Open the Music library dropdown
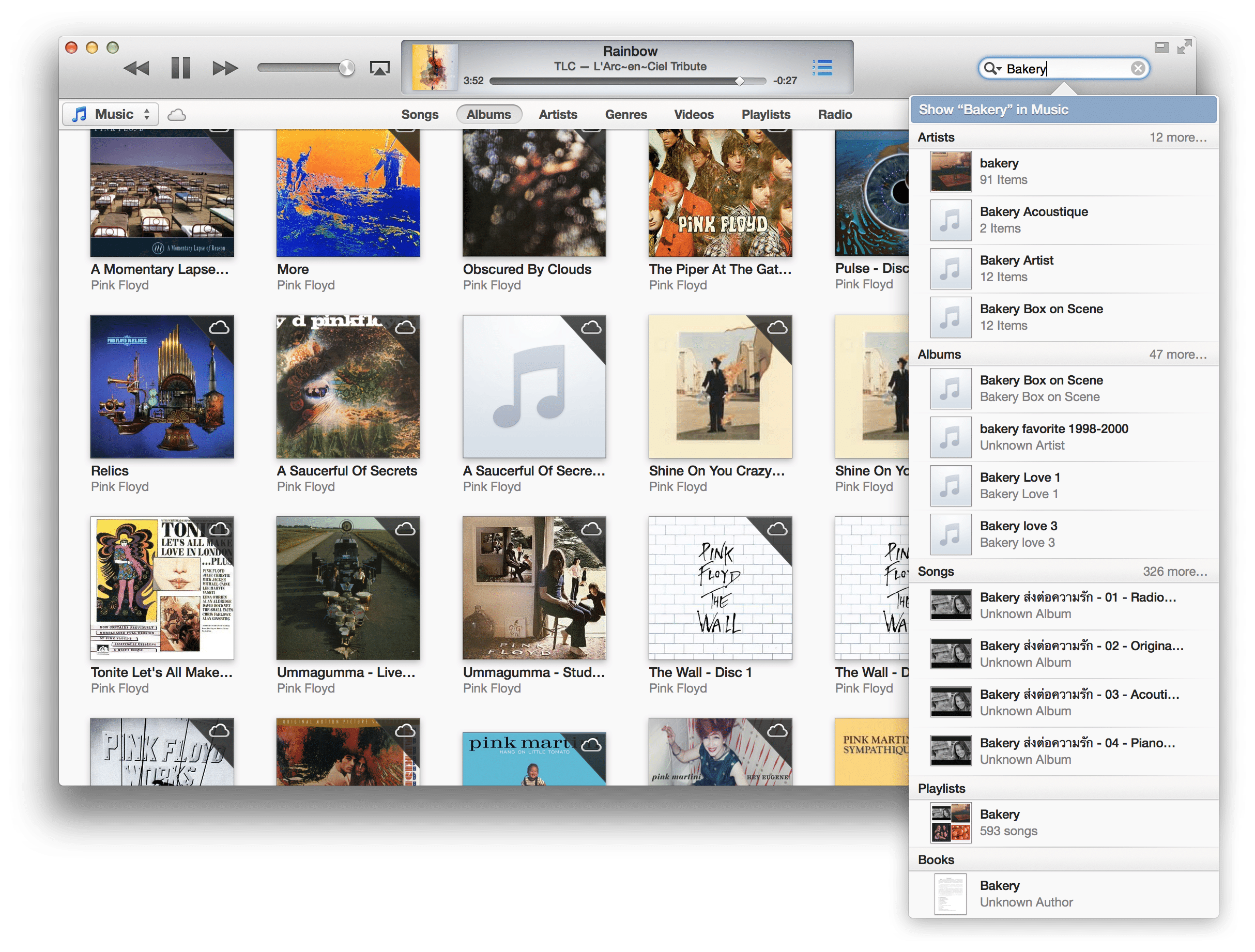This screenshot has width=1255, height=952. point(111,114)
